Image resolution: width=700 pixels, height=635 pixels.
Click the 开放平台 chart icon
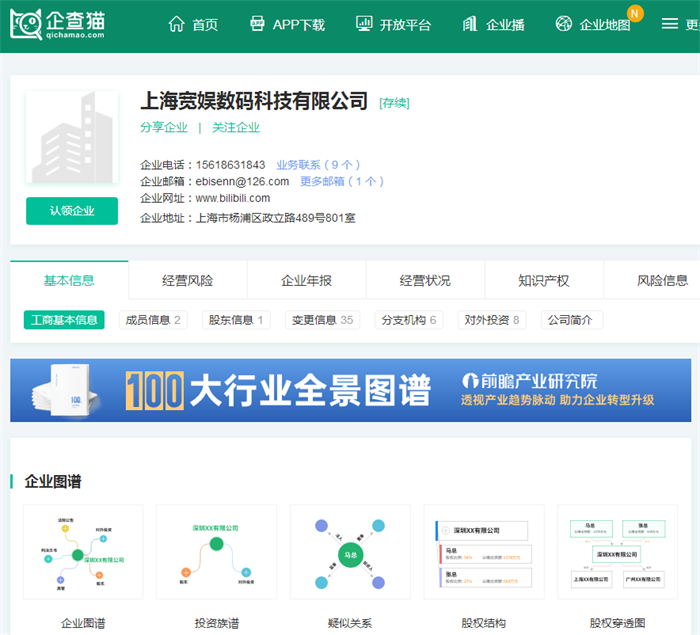click(364, 24)
